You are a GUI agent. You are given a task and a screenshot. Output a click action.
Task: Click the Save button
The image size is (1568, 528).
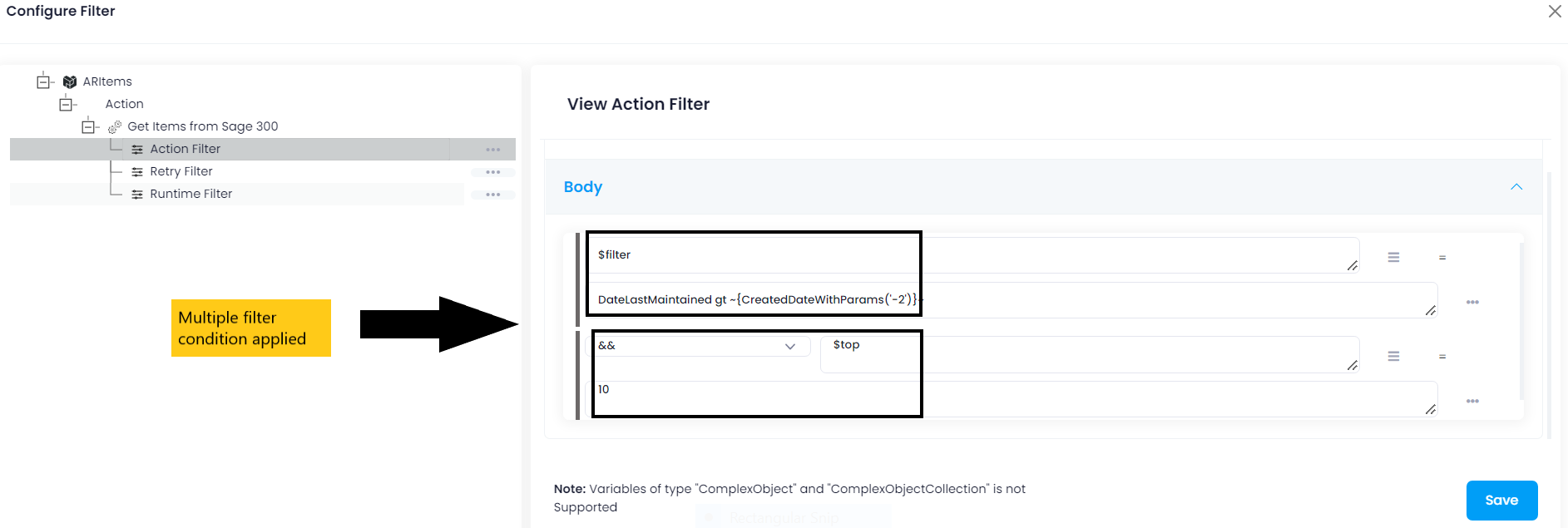click(x=1501, y=500)
